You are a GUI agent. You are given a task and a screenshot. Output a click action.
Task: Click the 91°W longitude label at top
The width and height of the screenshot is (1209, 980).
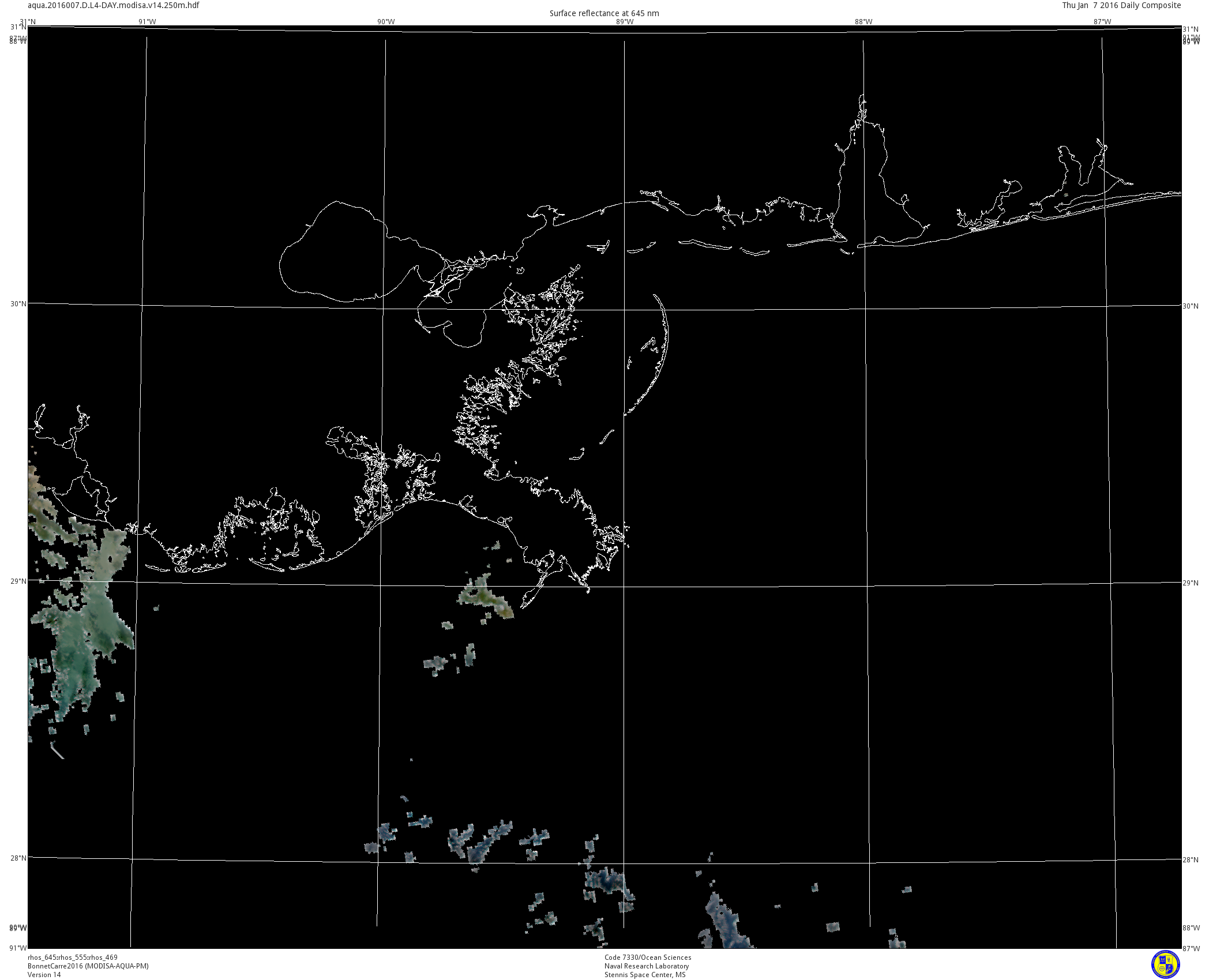click(x=147, y=22)
